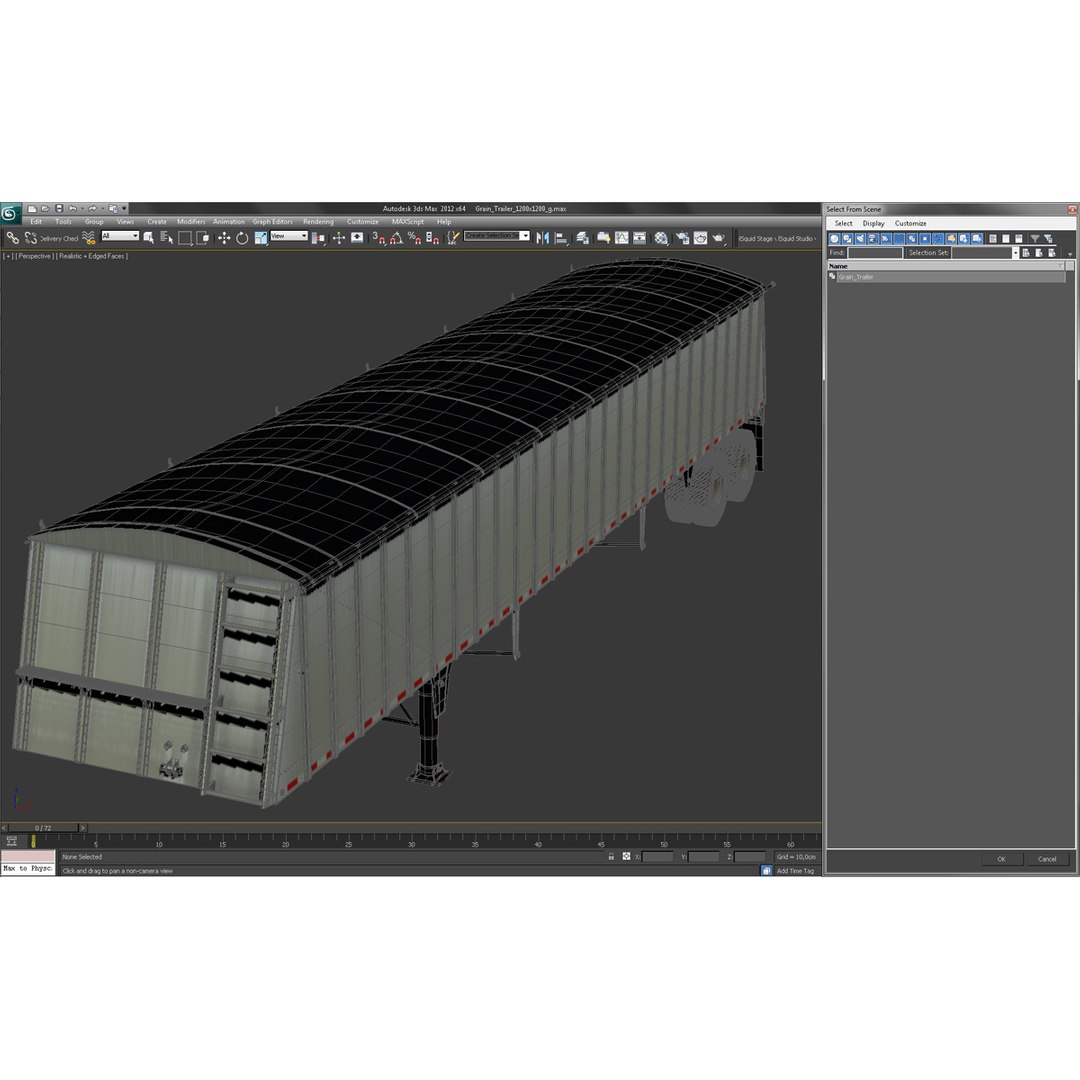
Task: Activate the Select and Rotate tool
Action: [x=242, y=238]
